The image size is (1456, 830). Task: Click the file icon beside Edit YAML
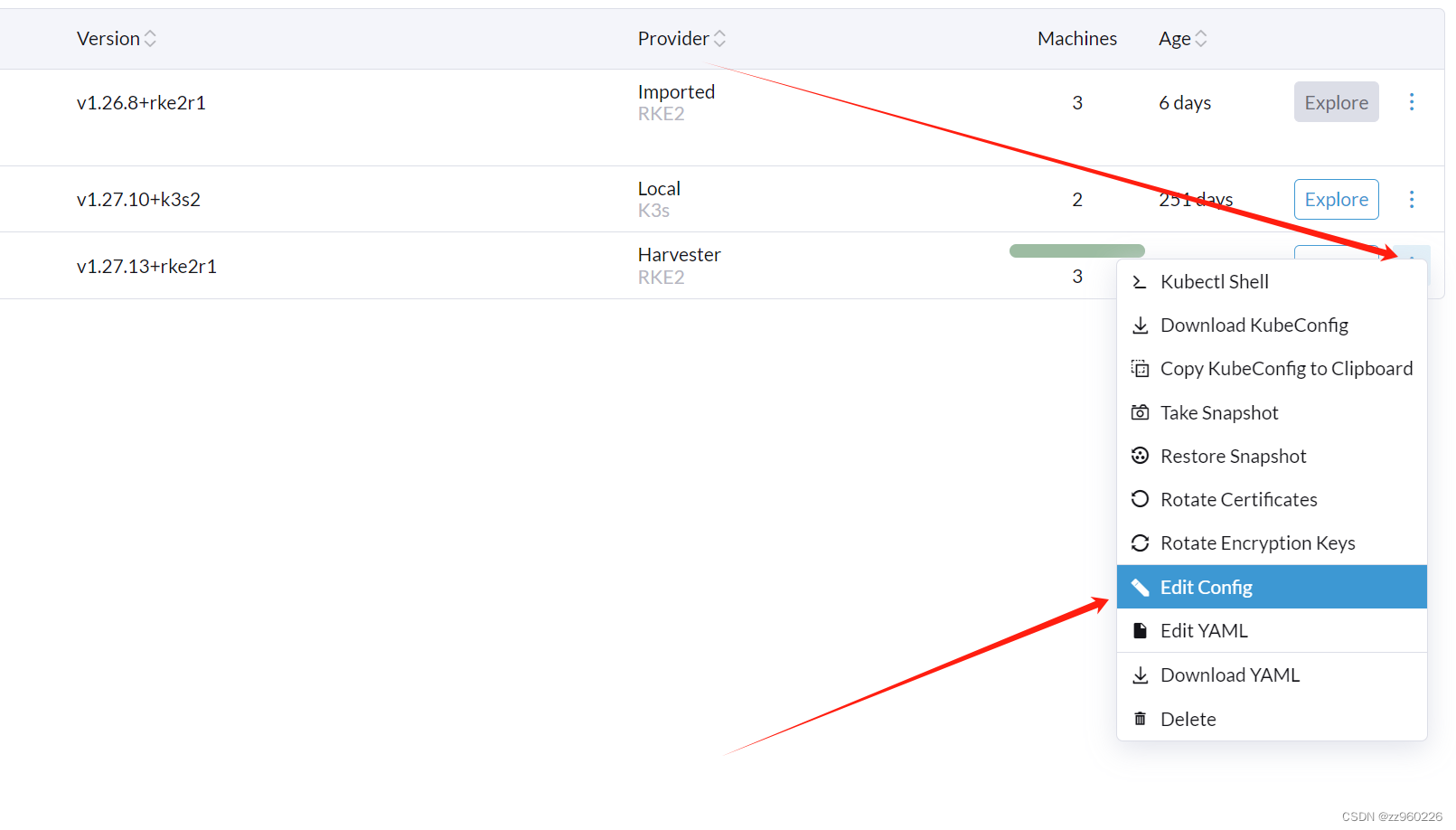pyautogui.click(x=1140, y=631)
